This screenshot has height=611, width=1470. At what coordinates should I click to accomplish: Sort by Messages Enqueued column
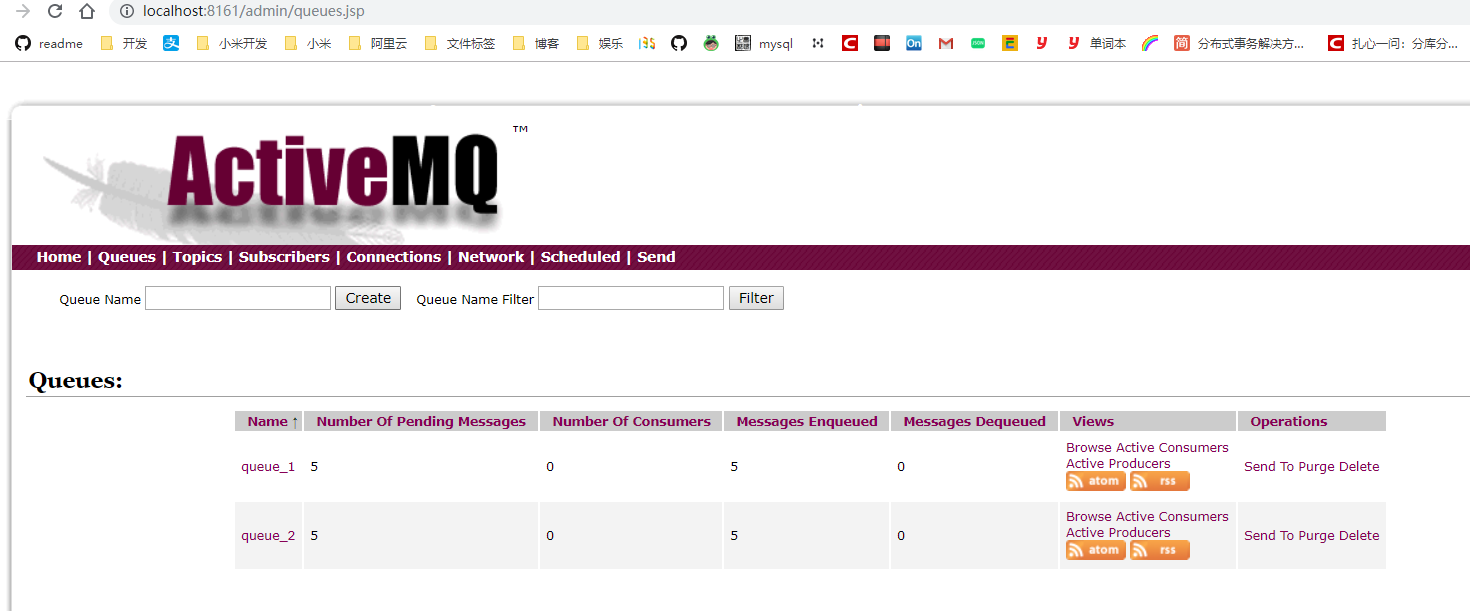807,421
